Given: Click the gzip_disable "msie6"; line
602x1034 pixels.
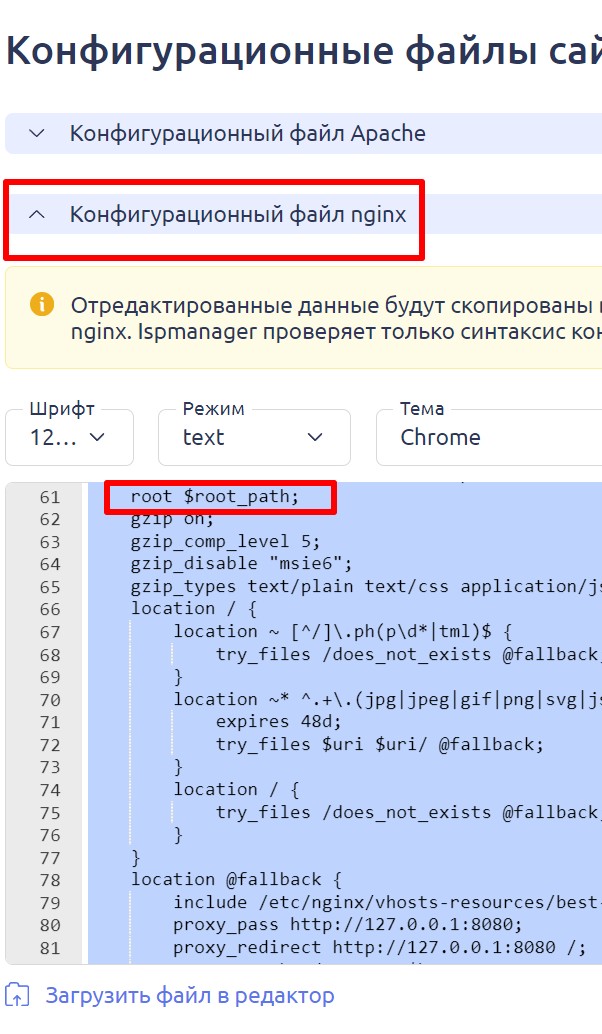Looking at the screenshot, I should pos(241,564).
